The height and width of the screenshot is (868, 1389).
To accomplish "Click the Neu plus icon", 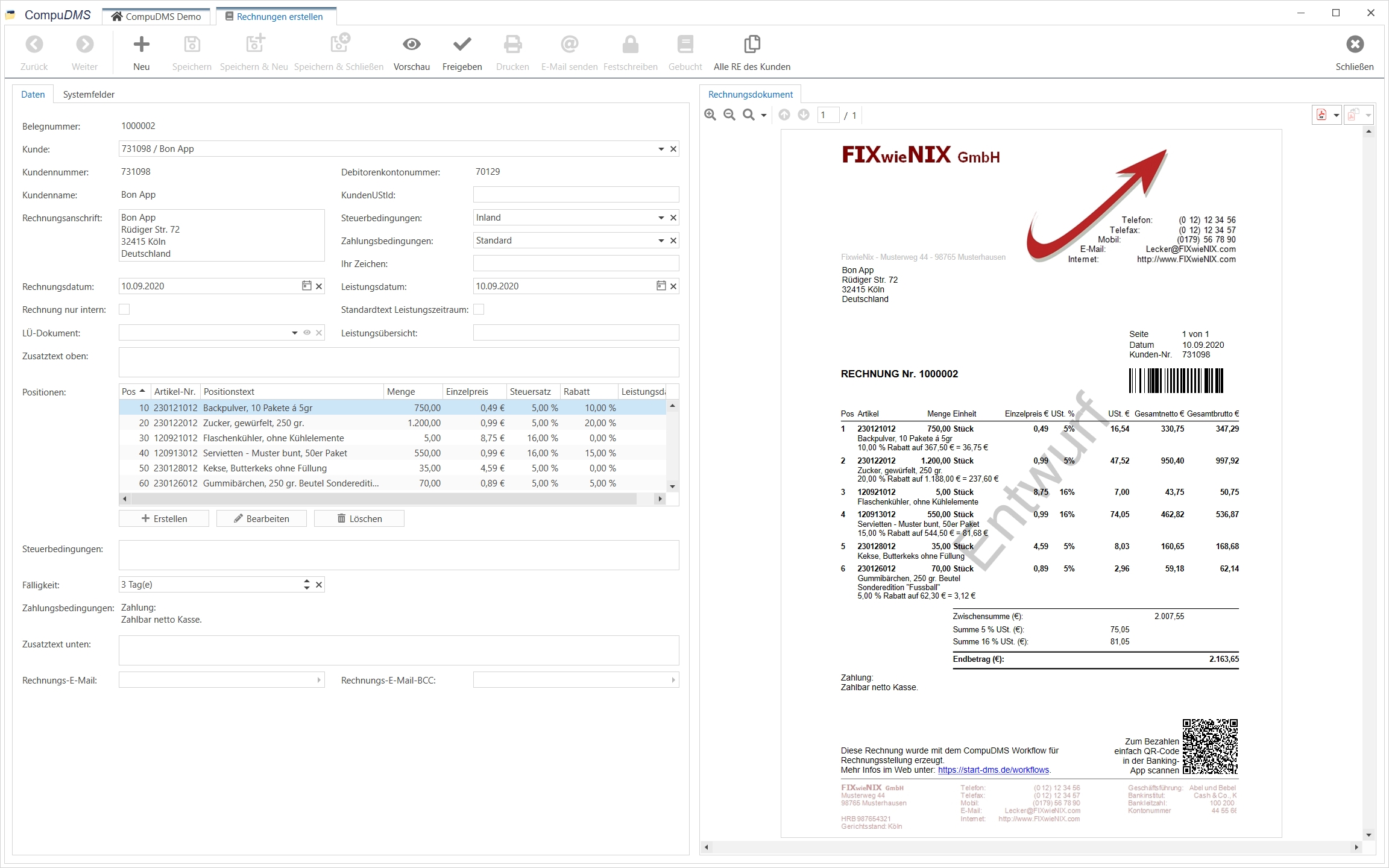I will pos(141,45).
